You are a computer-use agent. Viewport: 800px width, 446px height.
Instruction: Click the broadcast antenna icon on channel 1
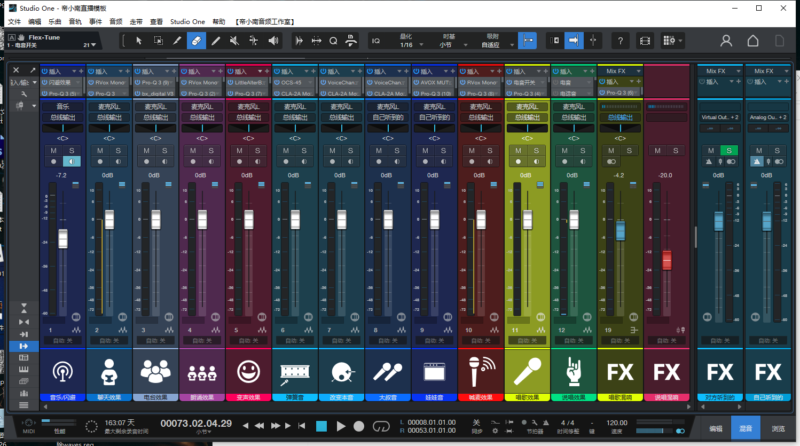(x=62, y=373)
